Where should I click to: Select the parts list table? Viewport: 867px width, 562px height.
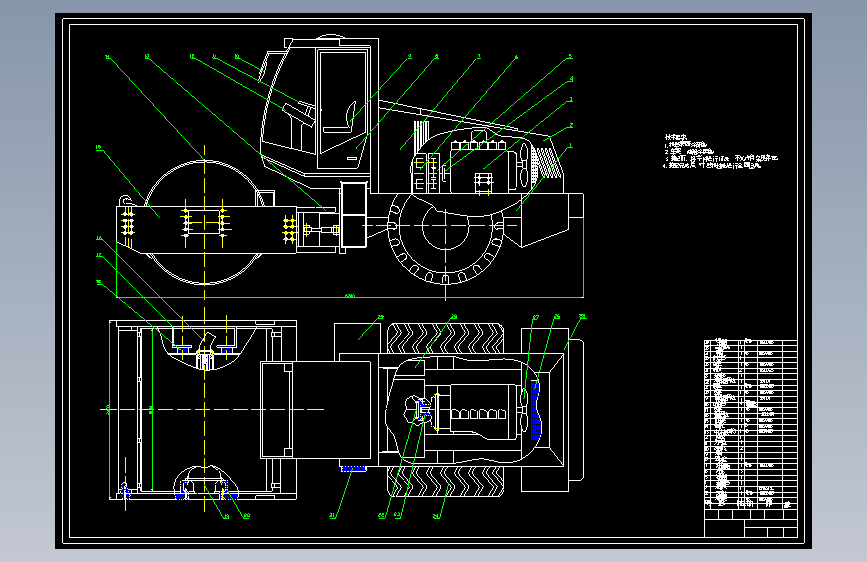(x=750, y=425)
